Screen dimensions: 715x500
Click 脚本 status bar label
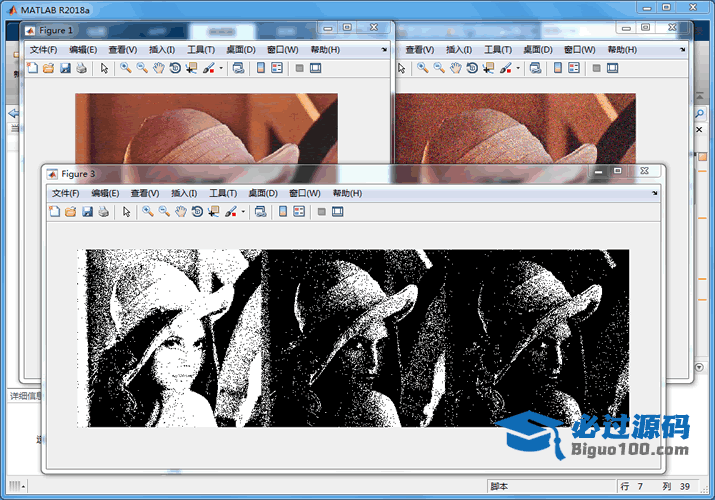click(499, 486)
